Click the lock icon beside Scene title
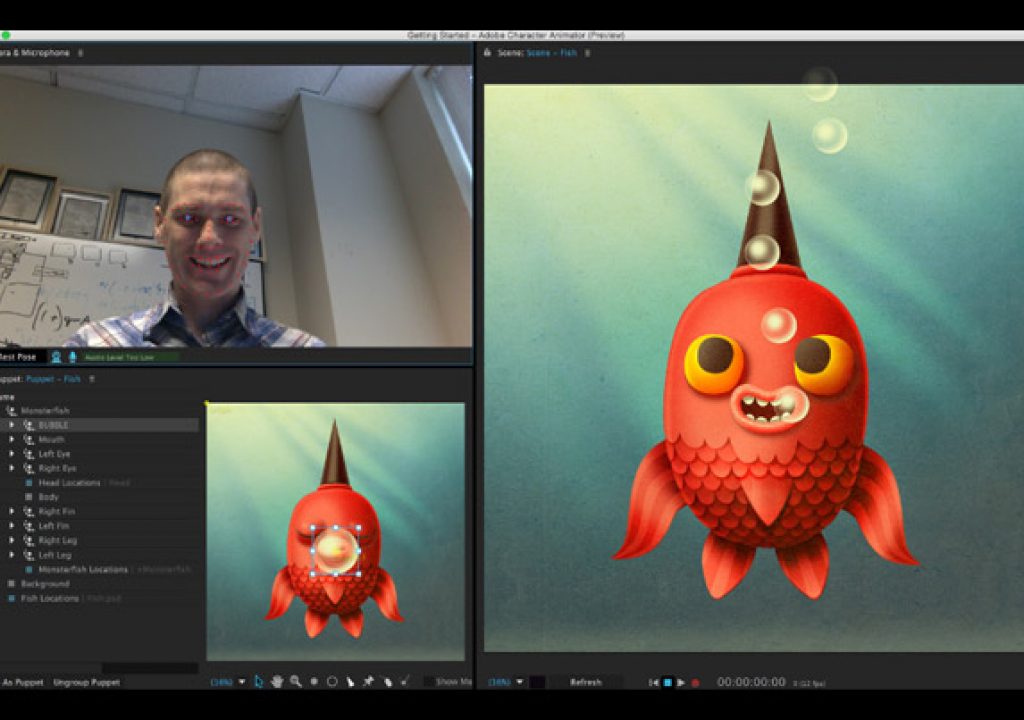The image size is (1024, 720). (x=487, y=52)
